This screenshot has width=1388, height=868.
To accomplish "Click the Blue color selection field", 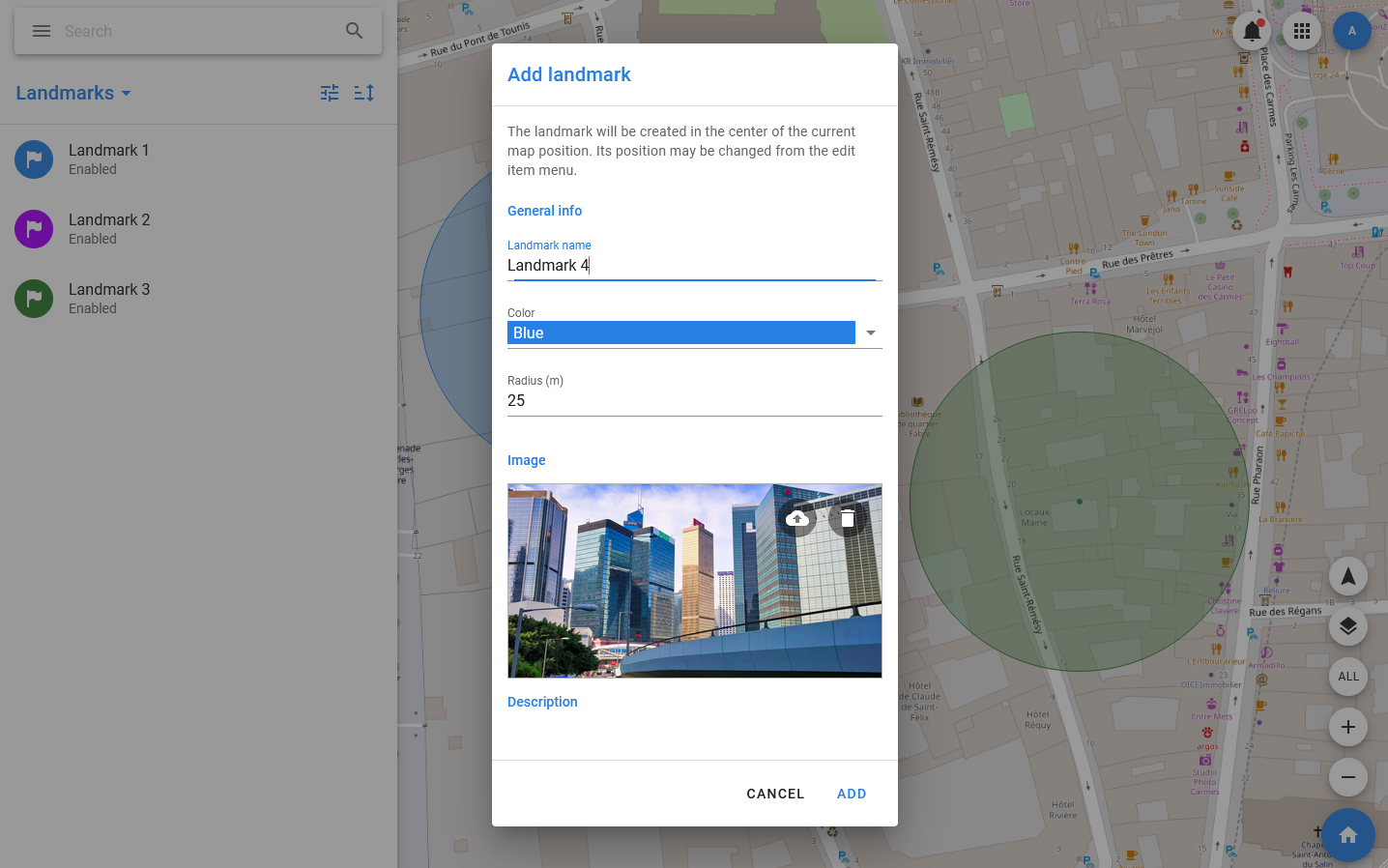I will (680, 333).
